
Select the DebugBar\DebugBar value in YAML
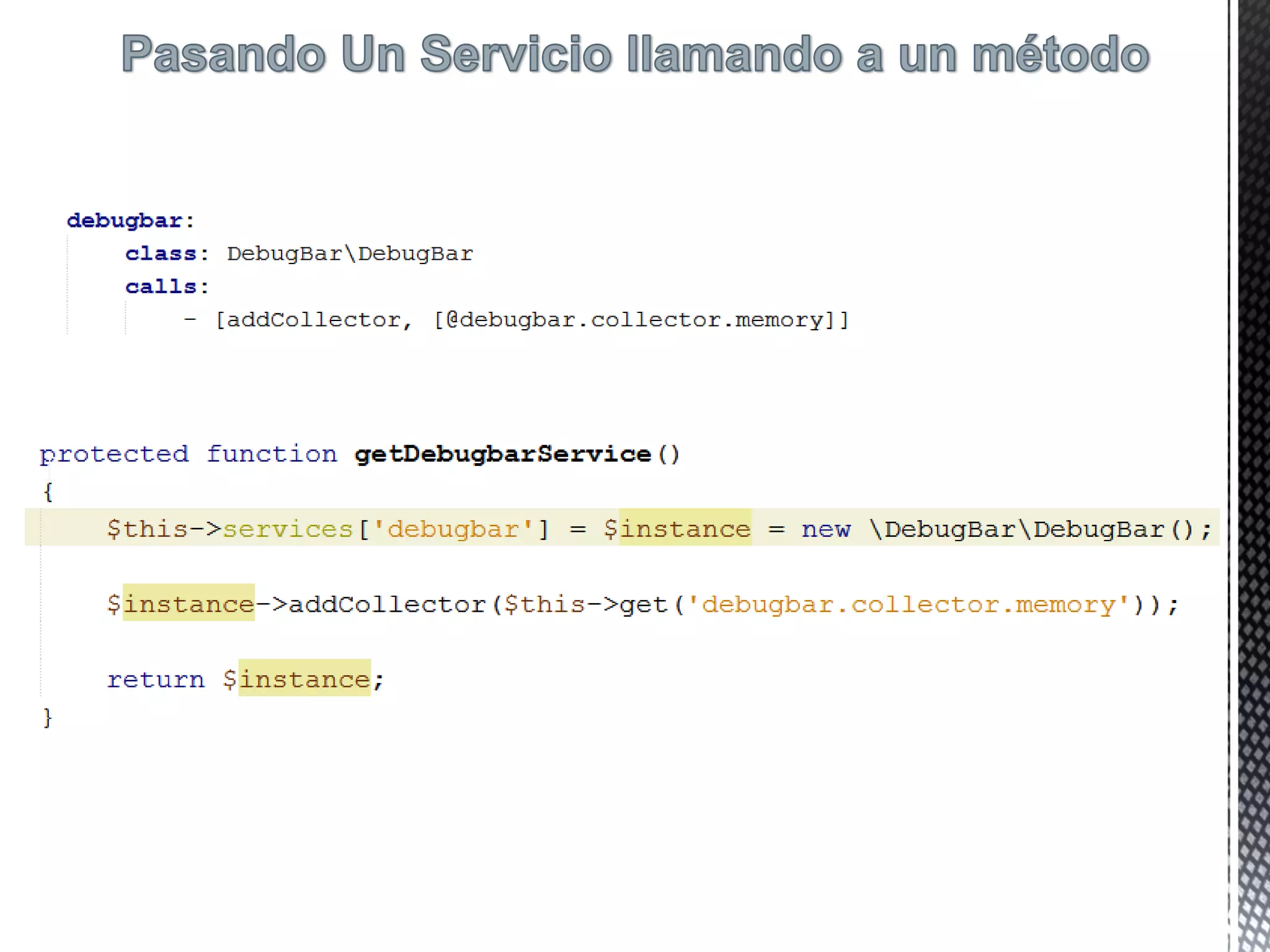350,253
